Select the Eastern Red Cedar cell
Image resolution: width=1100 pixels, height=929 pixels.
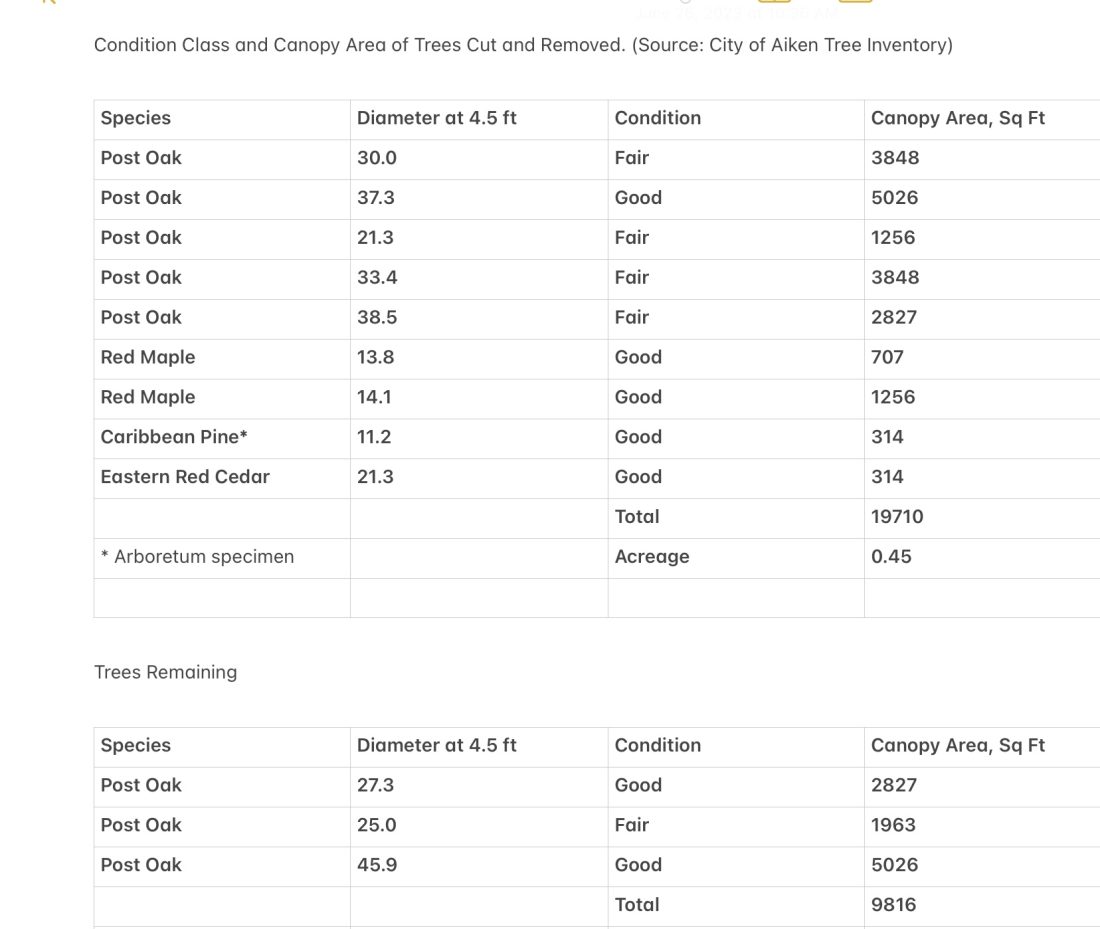pos(185,477)
